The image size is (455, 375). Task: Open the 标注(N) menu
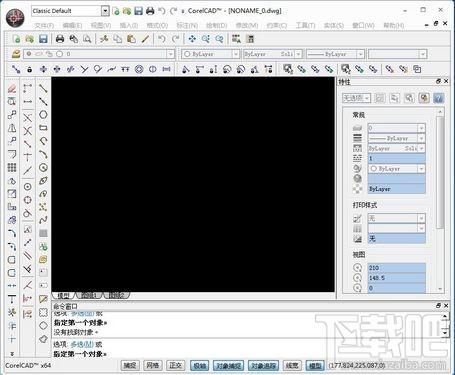187,25
